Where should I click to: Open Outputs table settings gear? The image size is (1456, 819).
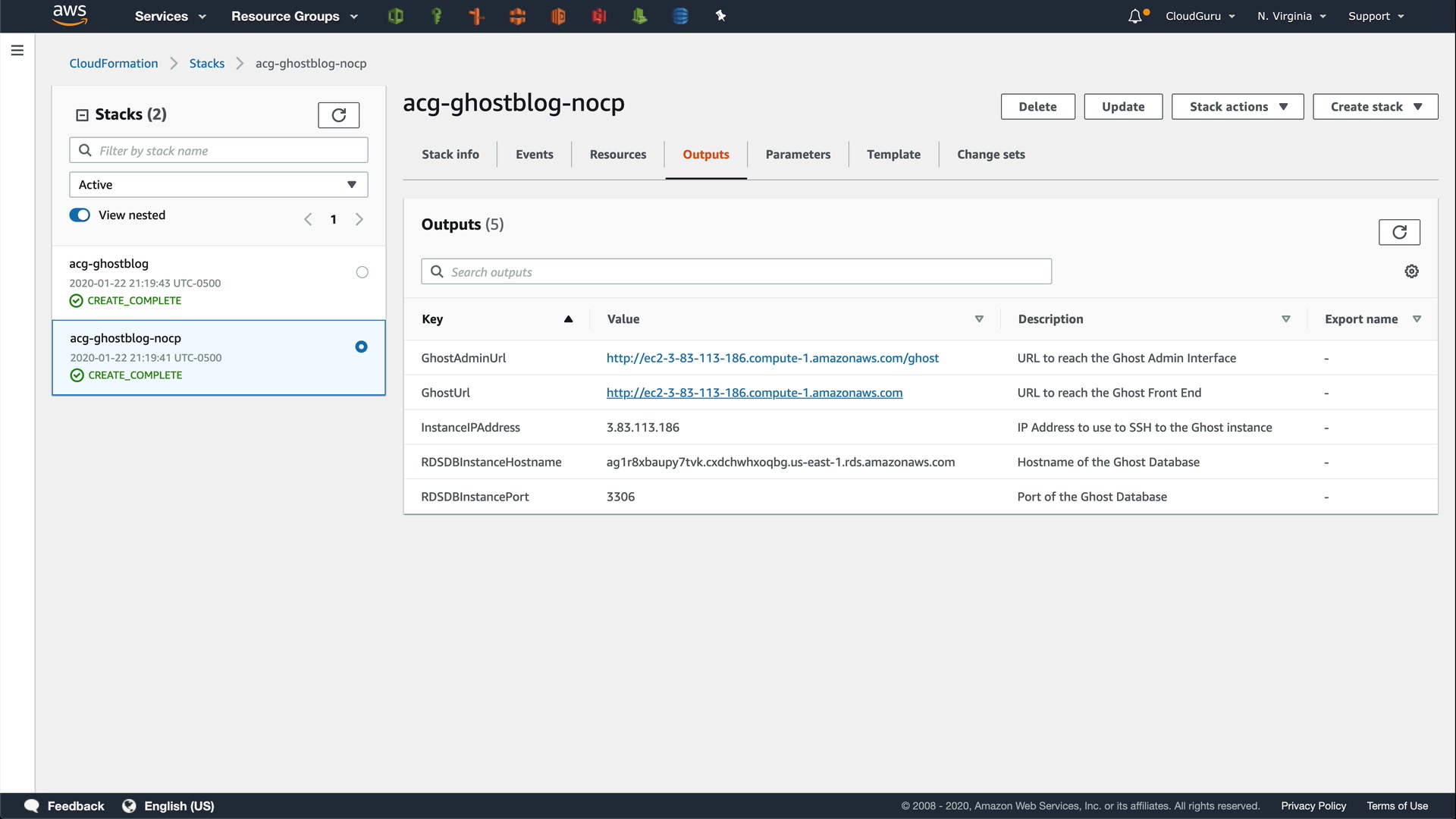1411,271
